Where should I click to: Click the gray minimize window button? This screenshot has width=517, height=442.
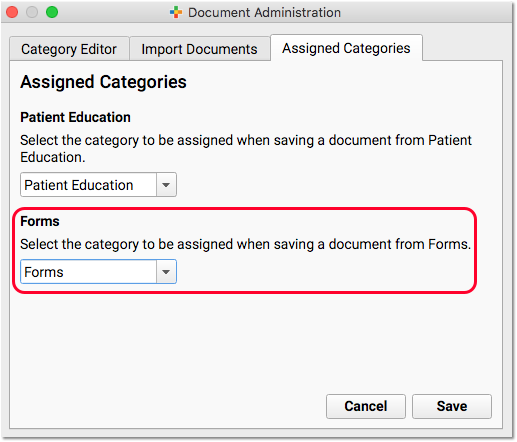pyautogui.click(x=32, y=12)
